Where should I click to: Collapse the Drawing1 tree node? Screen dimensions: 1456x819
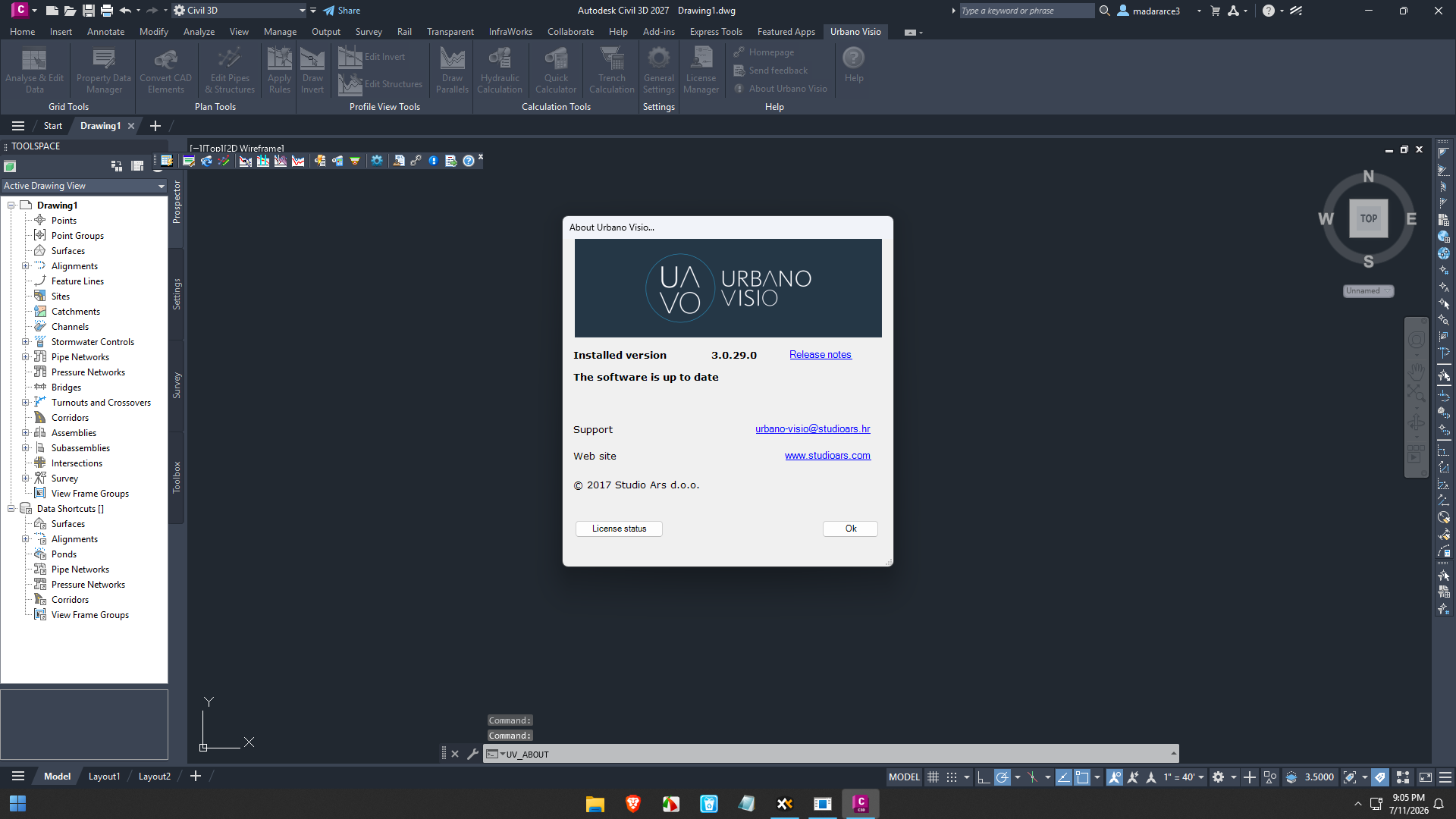coord(11,206)
